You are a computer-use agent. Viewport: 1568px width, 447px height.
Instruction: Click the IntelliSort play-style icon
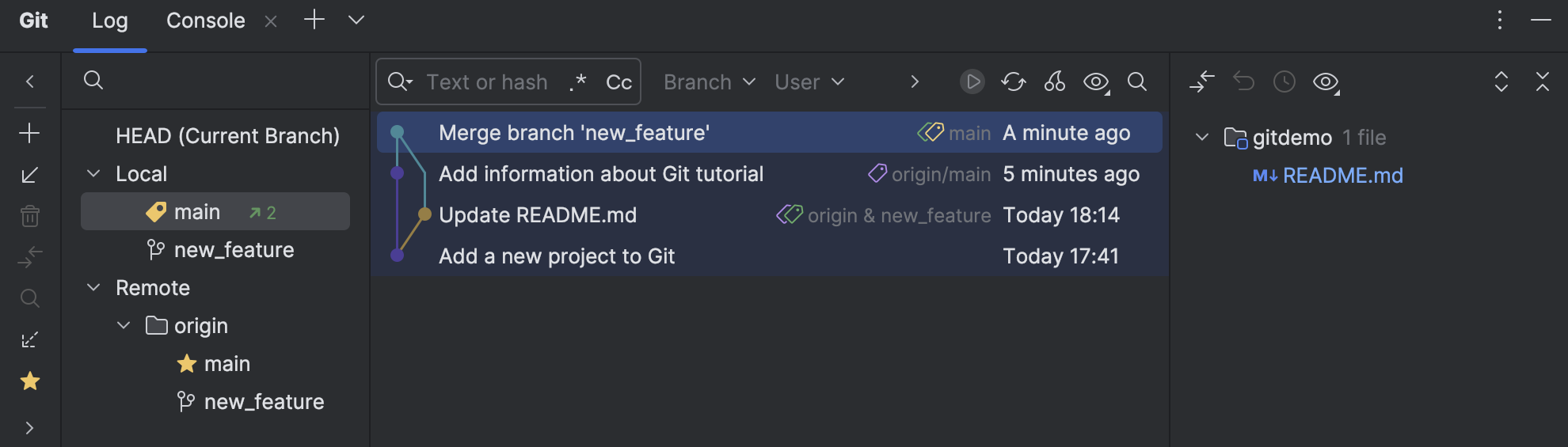tap(972, 81)
